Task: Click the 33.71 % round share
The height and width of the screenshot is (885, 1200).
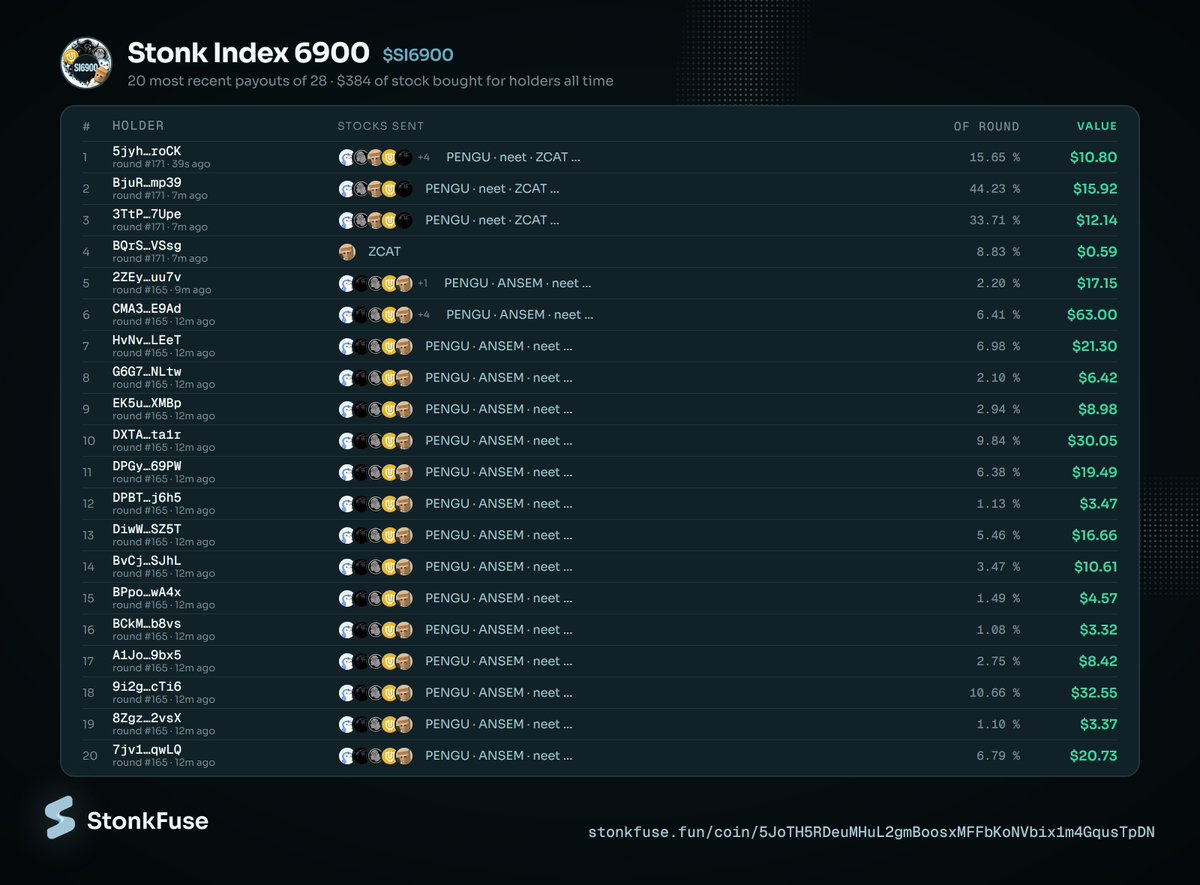Action: point(995,220)
